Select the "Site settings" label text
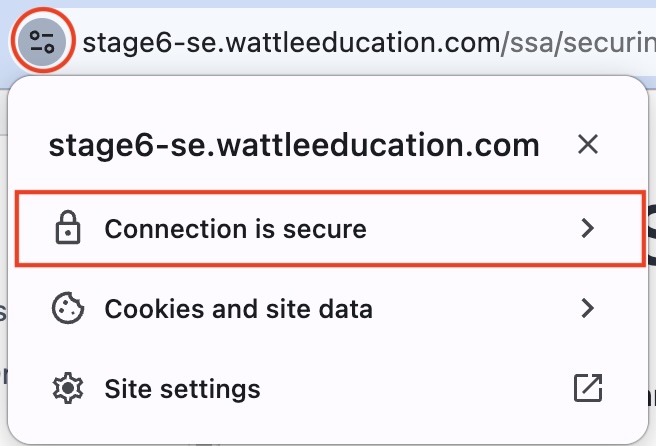 tap(182, 388)
